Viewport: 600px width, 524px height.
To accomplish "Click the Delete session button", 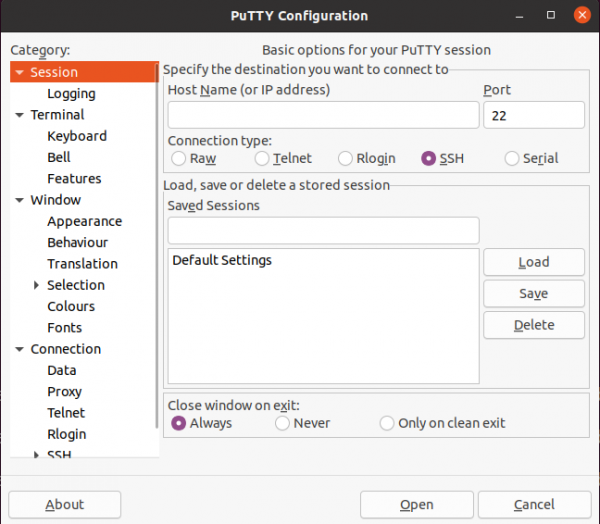I will click(x=534, y=325).
